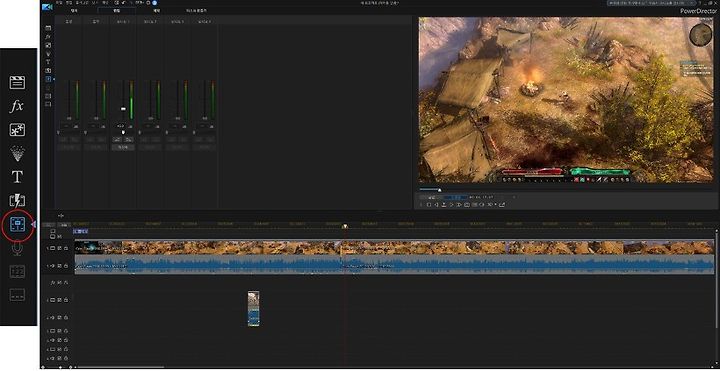Open the T Title Room in the enlarged sidebar
Image resolution: width=720 pixels, height=371 pixels.
17,176
